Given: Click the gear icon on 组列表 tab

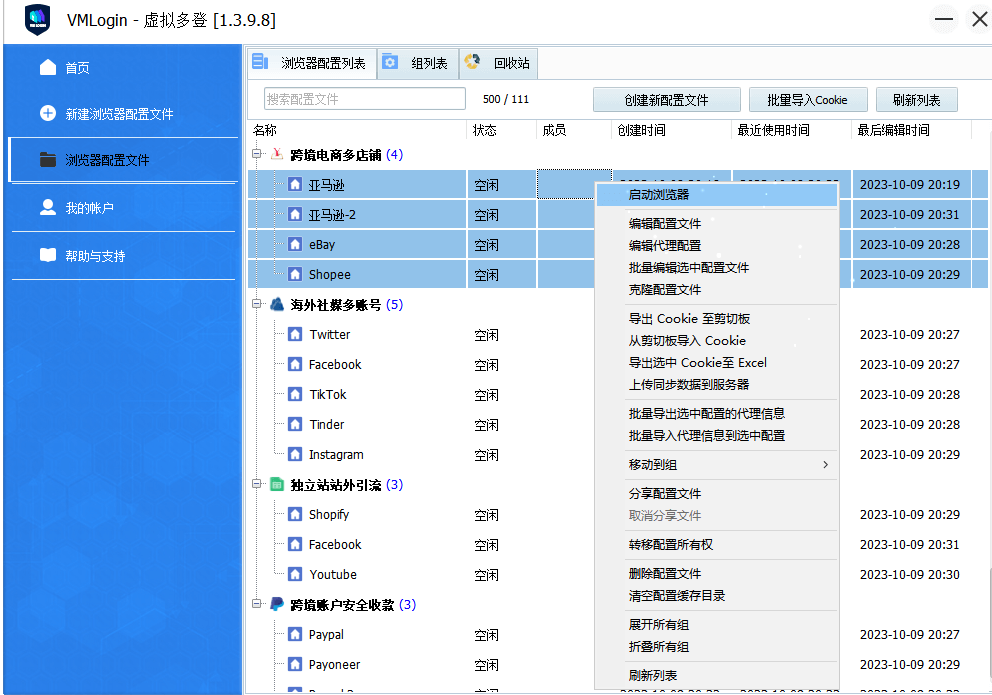Looking at the screenshot, I should 390,61.
